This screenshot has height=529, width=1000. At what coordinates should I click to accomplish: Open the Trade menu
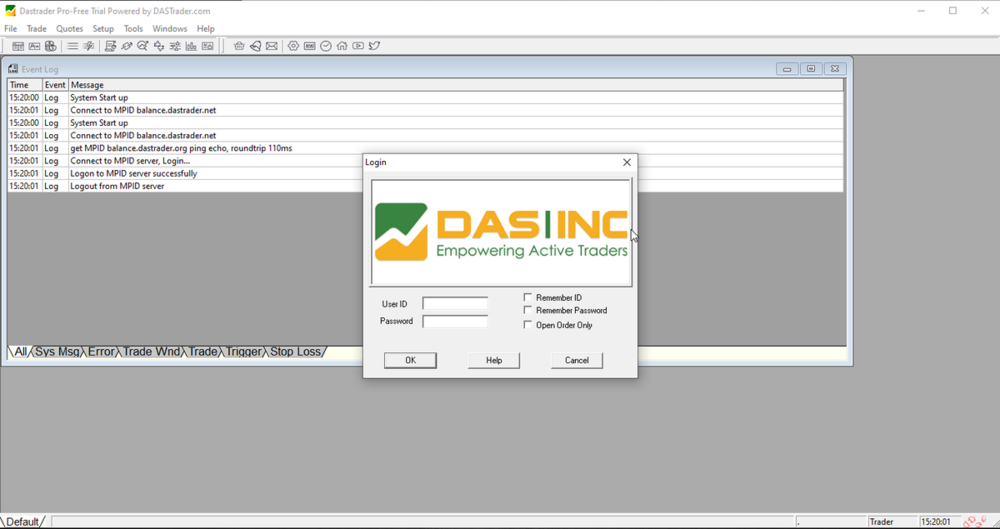tap(36, 29)
